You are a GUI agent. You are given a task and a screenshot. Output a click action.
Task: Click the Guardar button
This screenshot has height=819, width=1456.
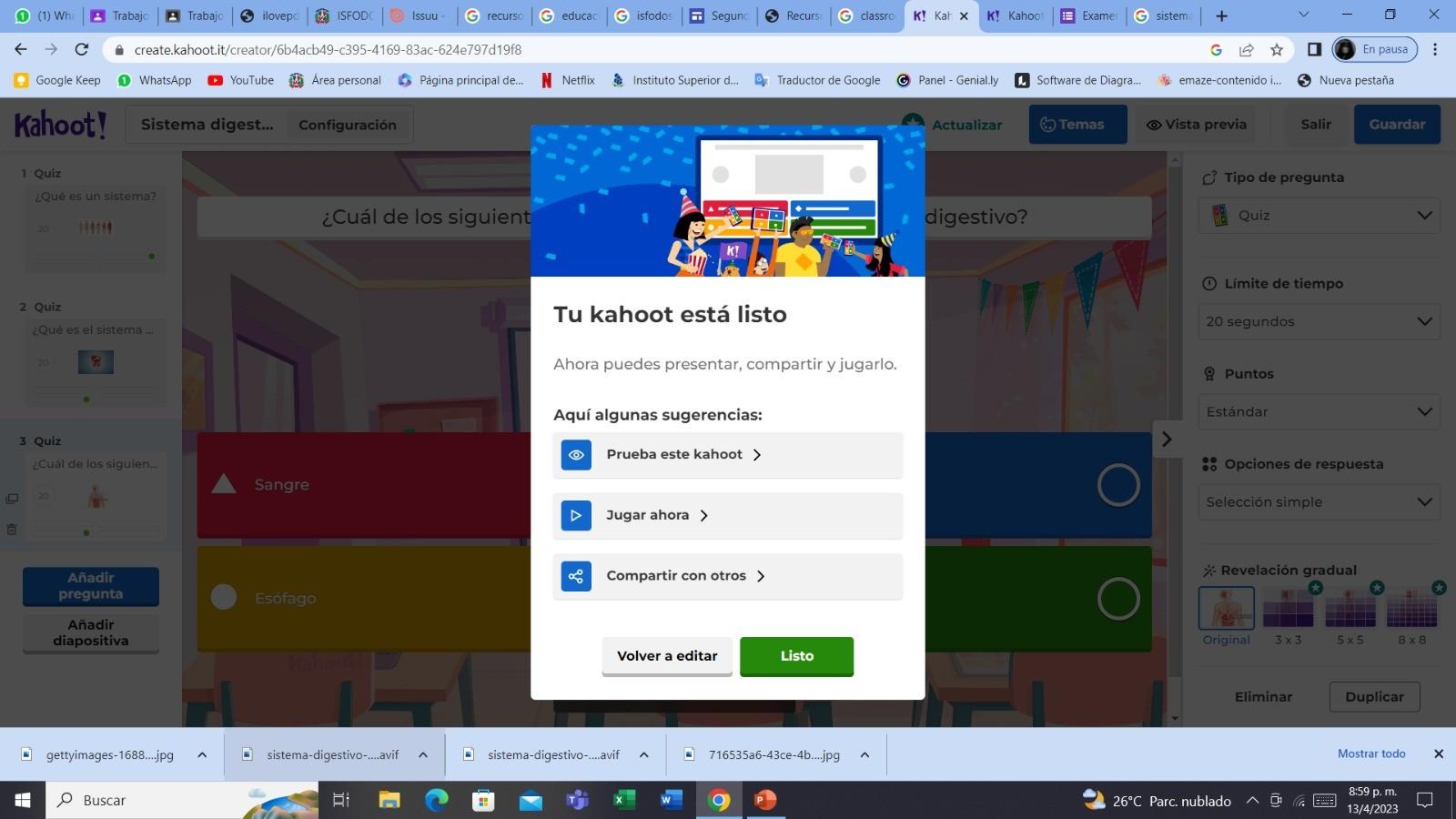point(1397,125)
